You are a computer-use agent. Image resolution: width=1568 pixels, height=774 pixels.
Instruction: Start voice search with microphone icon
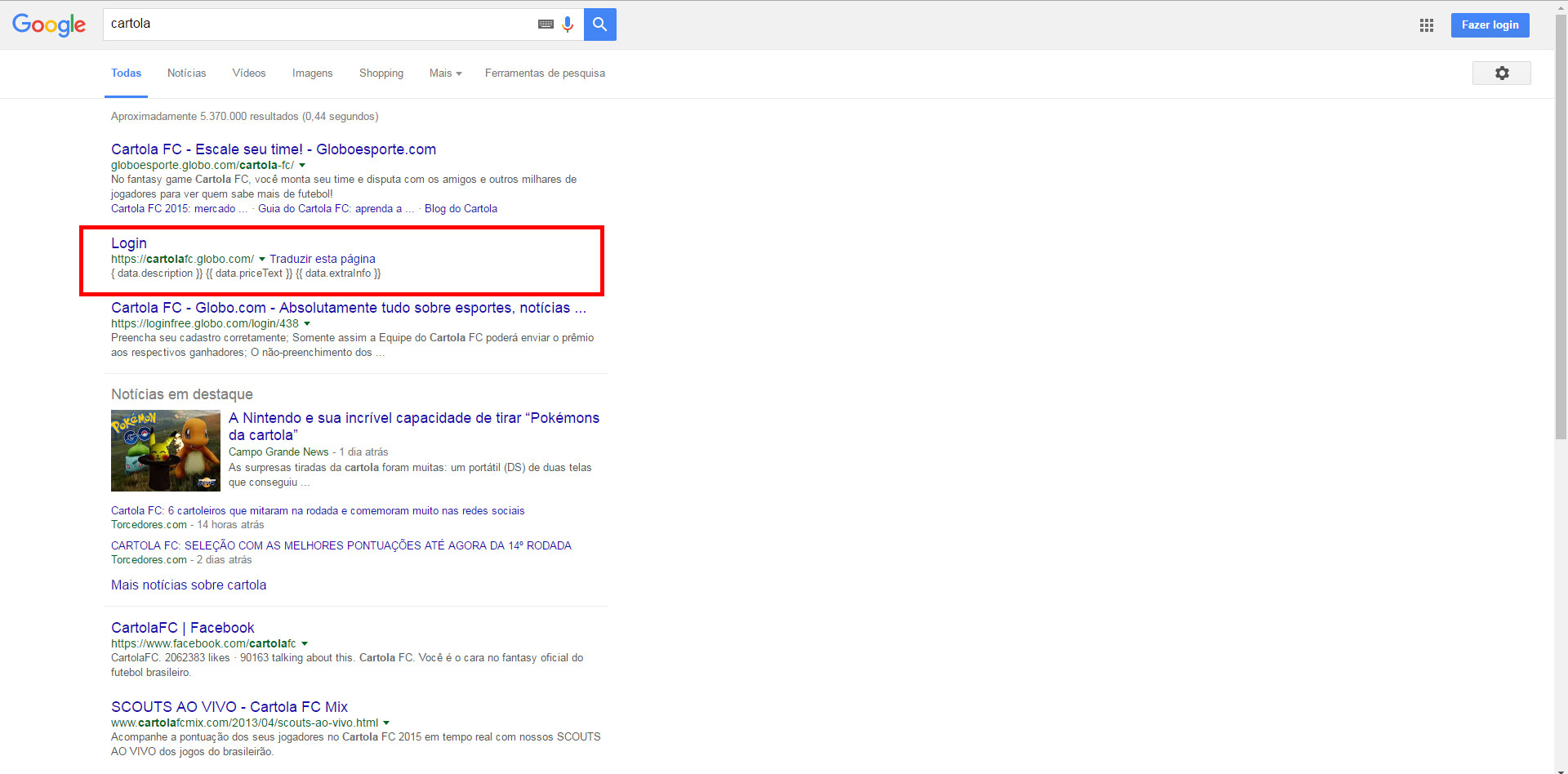point(568,24)
